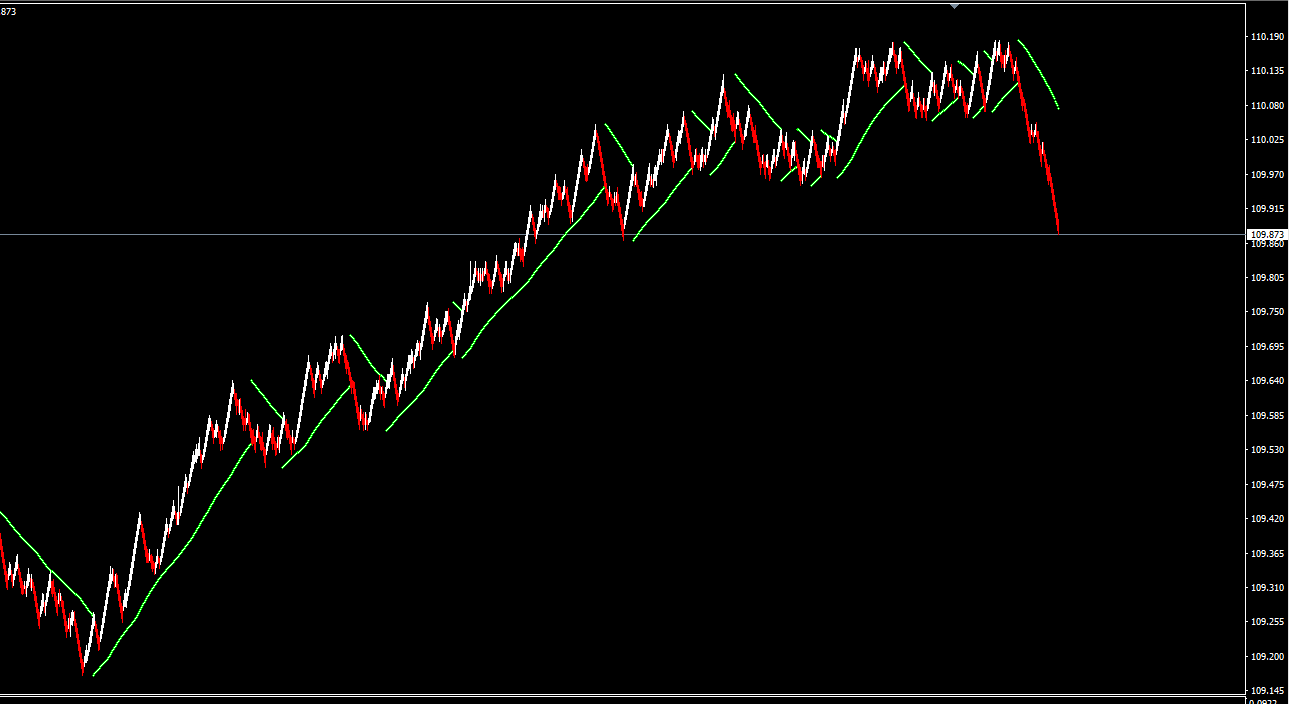
Task: Select the curved green indicator line near 110.135
Action: pyautogui.click(x=1040, y=72)
